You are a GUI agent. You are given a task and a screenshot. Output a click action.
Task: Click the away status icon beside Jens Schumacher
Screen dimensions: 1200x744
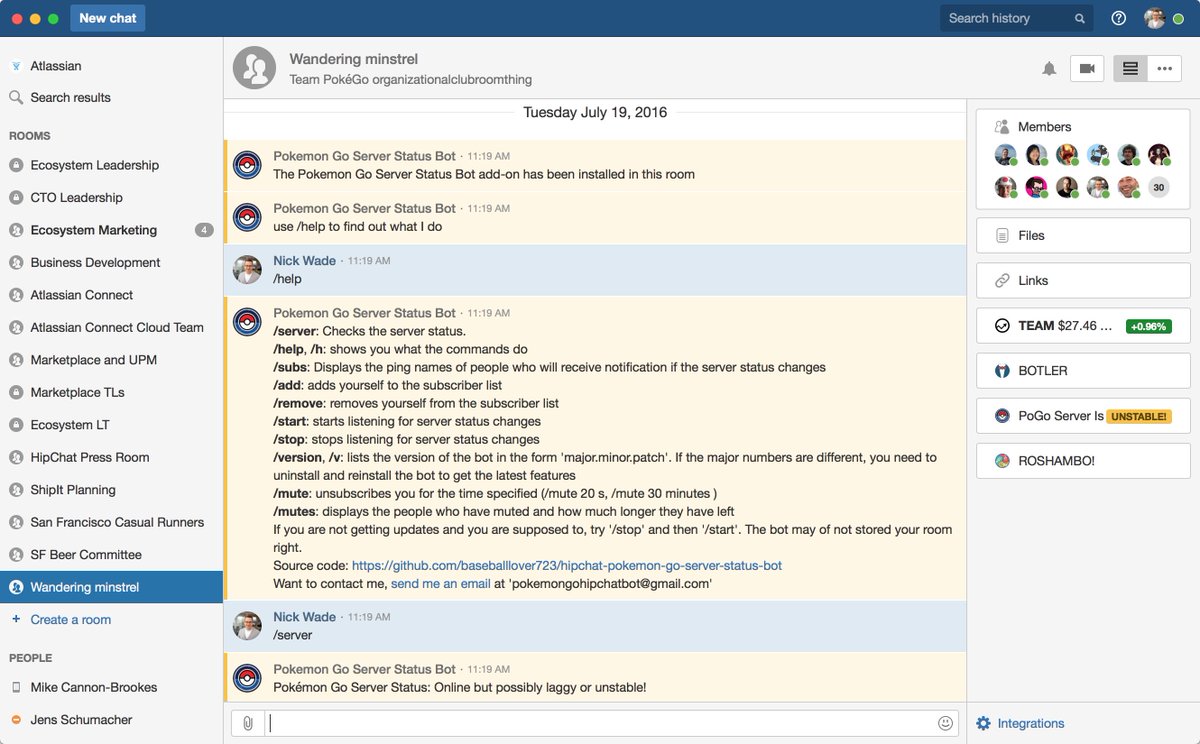[16, 720]
